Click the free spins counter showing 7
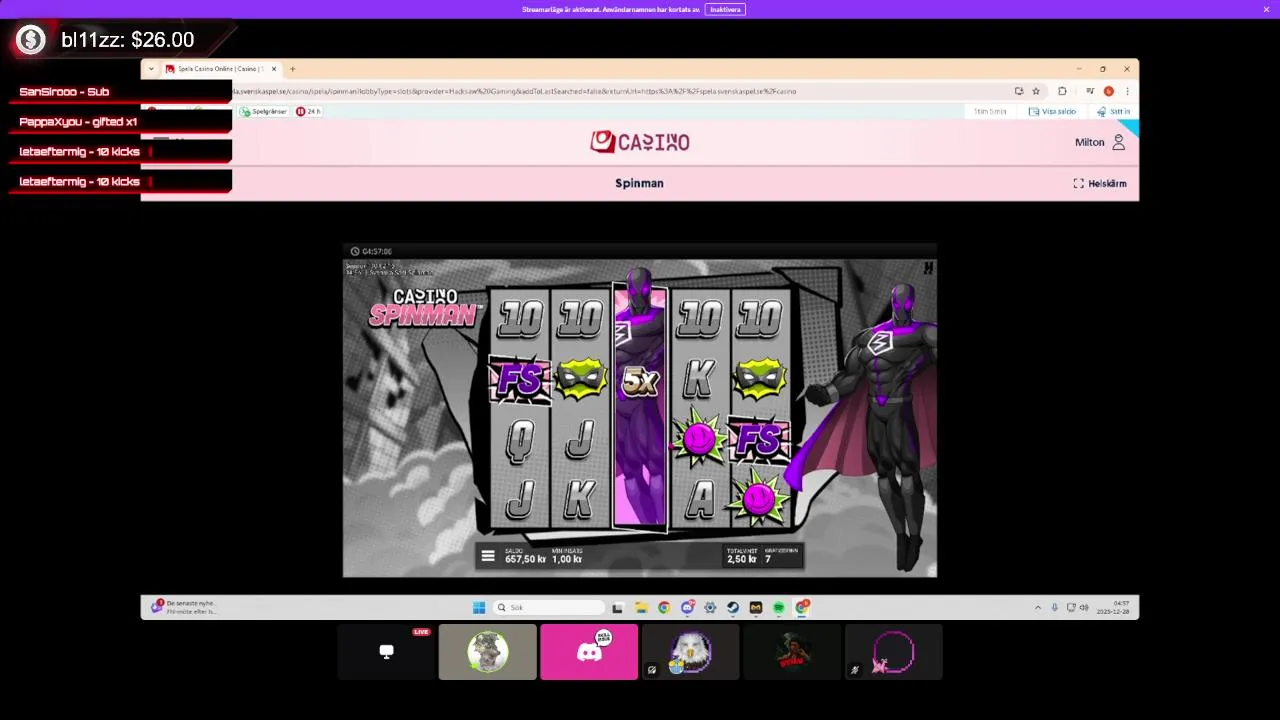1280x720 pixels. [x=768, y=559]
